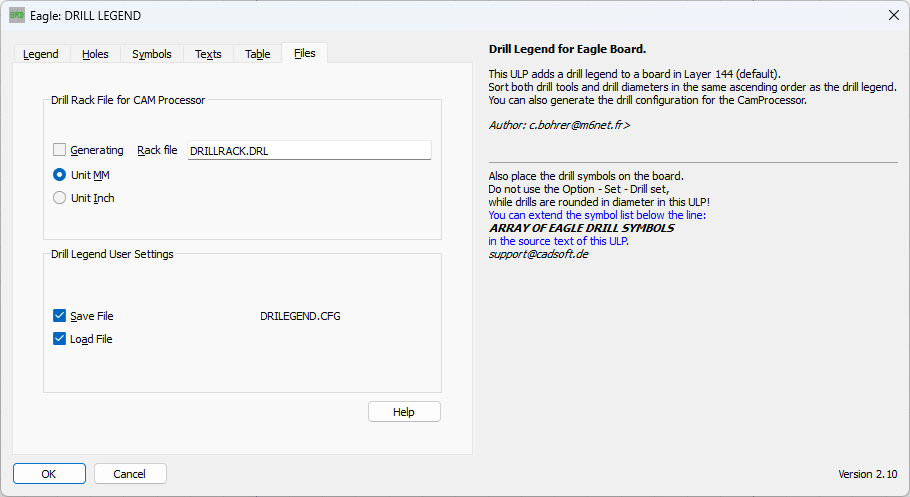
Task: Click the Files tab
Action: pyautogui.click(x=305, y=53)
